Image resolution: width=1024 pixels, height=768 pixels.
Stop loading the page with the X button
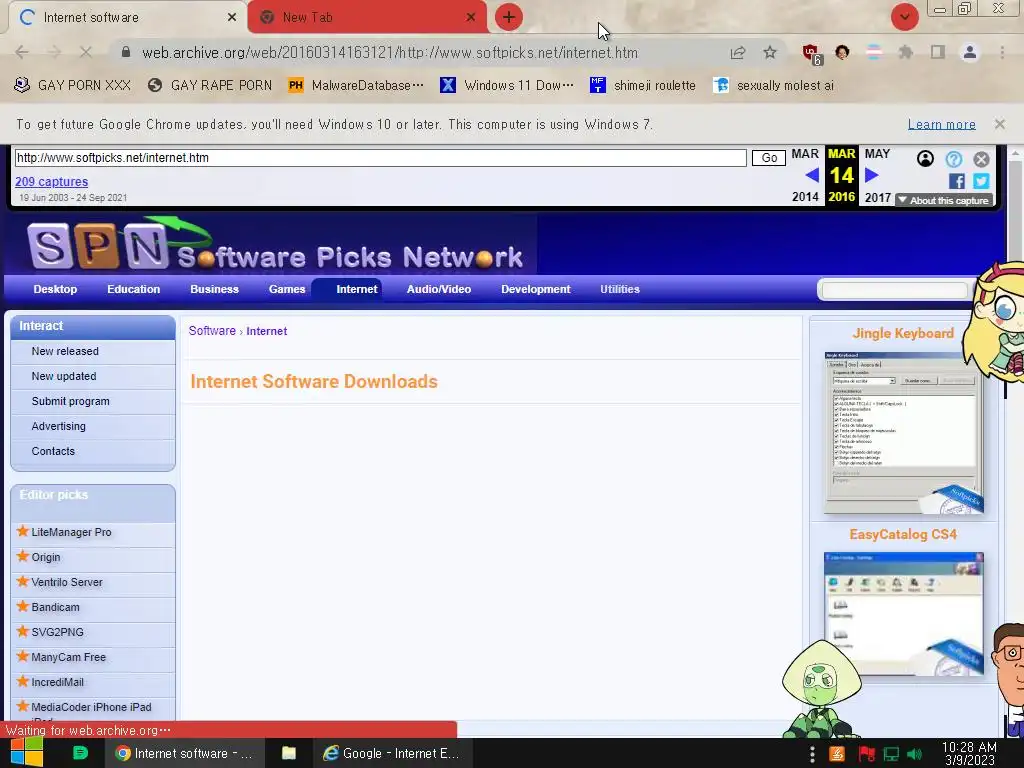[x=86, y=52]
